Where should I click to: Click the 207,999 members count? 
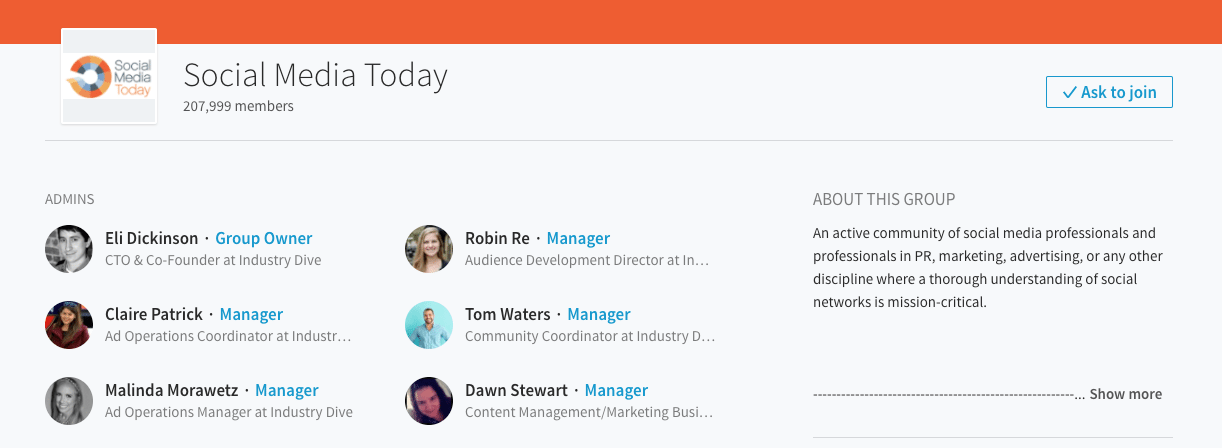point(238,106)
